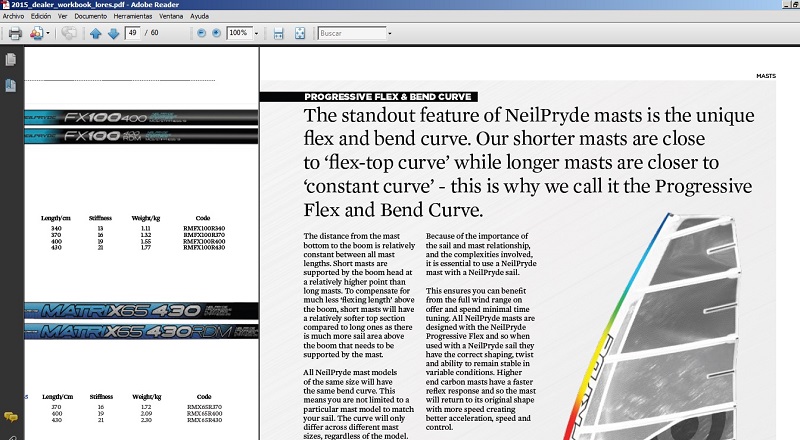Viewport: 800px width, 440px height.
Task: Open the collaborate icon's dropdown arrow
Action: [x=47, y=33]
